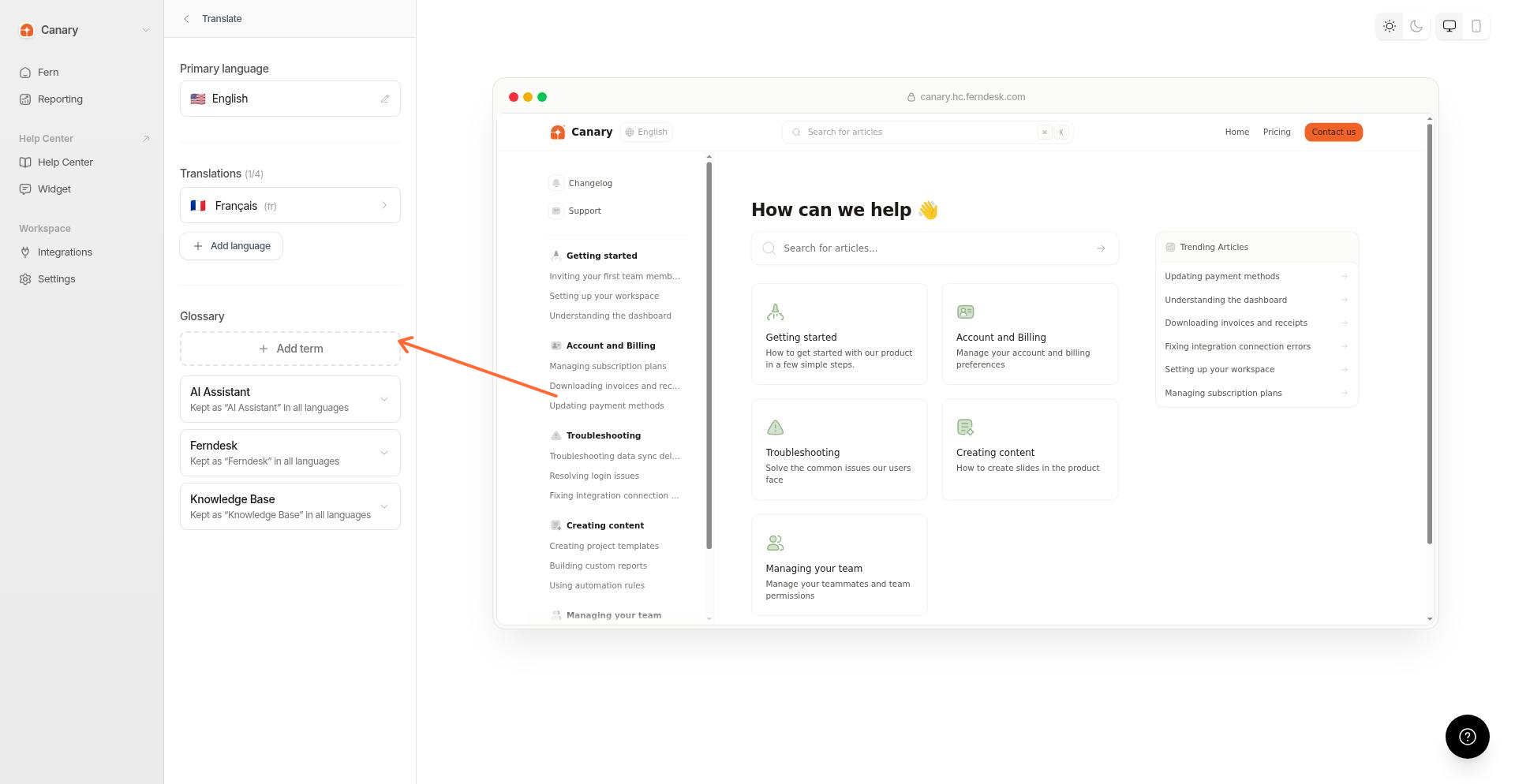This screenshot has width=1515, height=784.
Task: Open Creating project templates article
Action: pyautogui.click(x=604, y=546)
